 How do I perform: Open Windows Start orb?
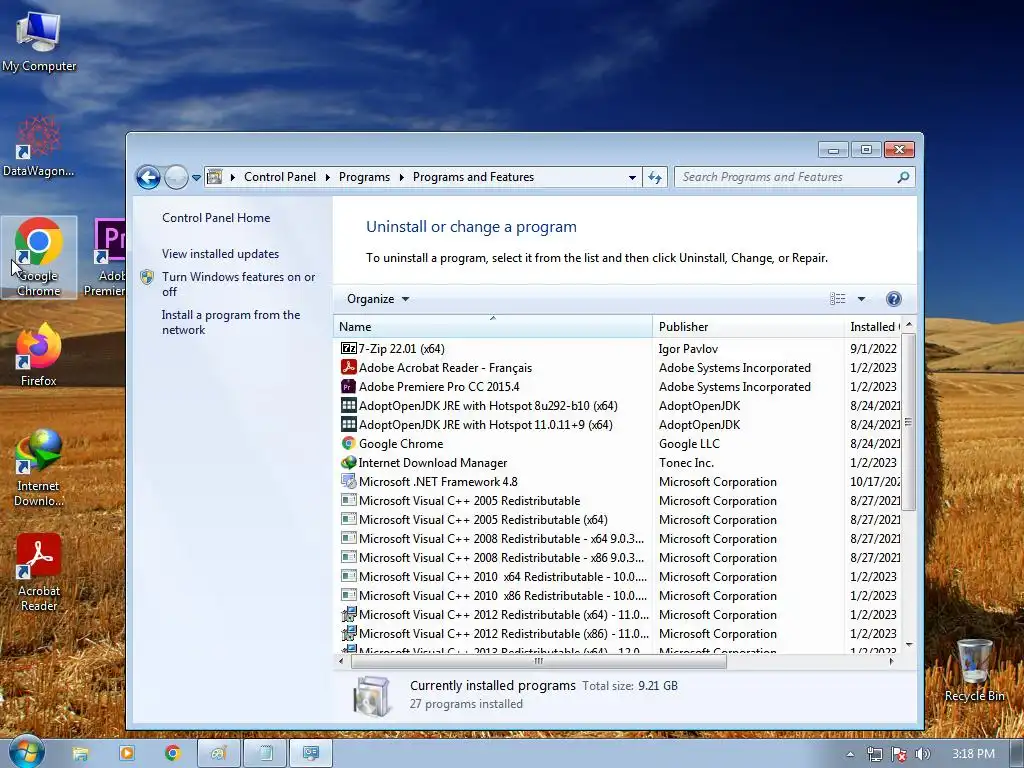(26, 752)
